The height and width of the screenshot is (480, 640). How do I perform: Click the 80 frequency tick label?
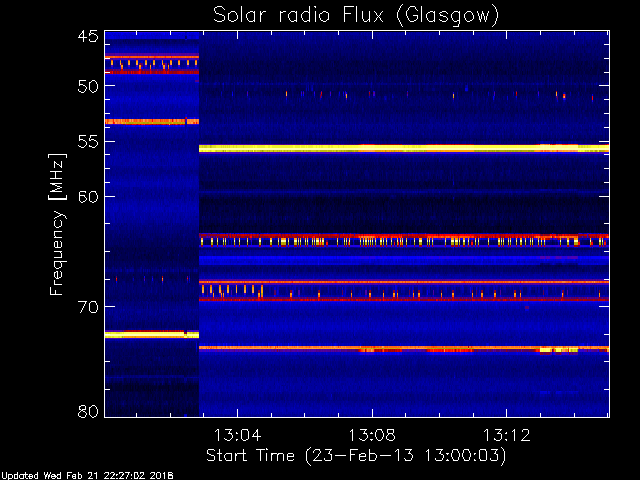88,411
